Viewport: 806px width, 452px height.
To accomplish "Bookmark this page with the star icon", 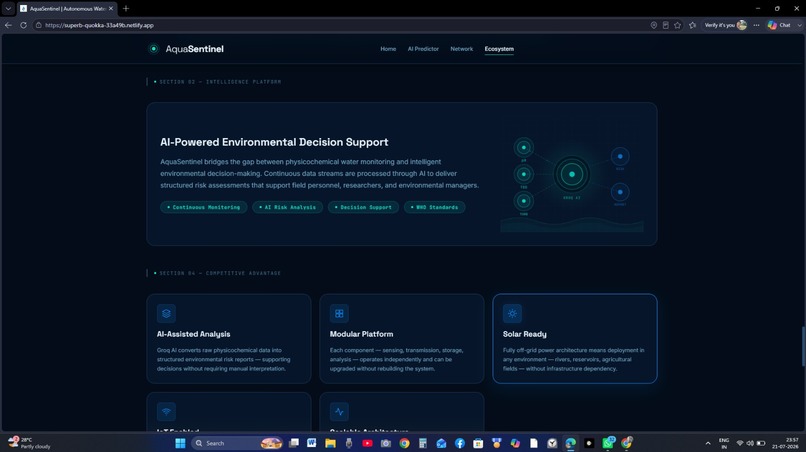I will click(x=677, y=25).
